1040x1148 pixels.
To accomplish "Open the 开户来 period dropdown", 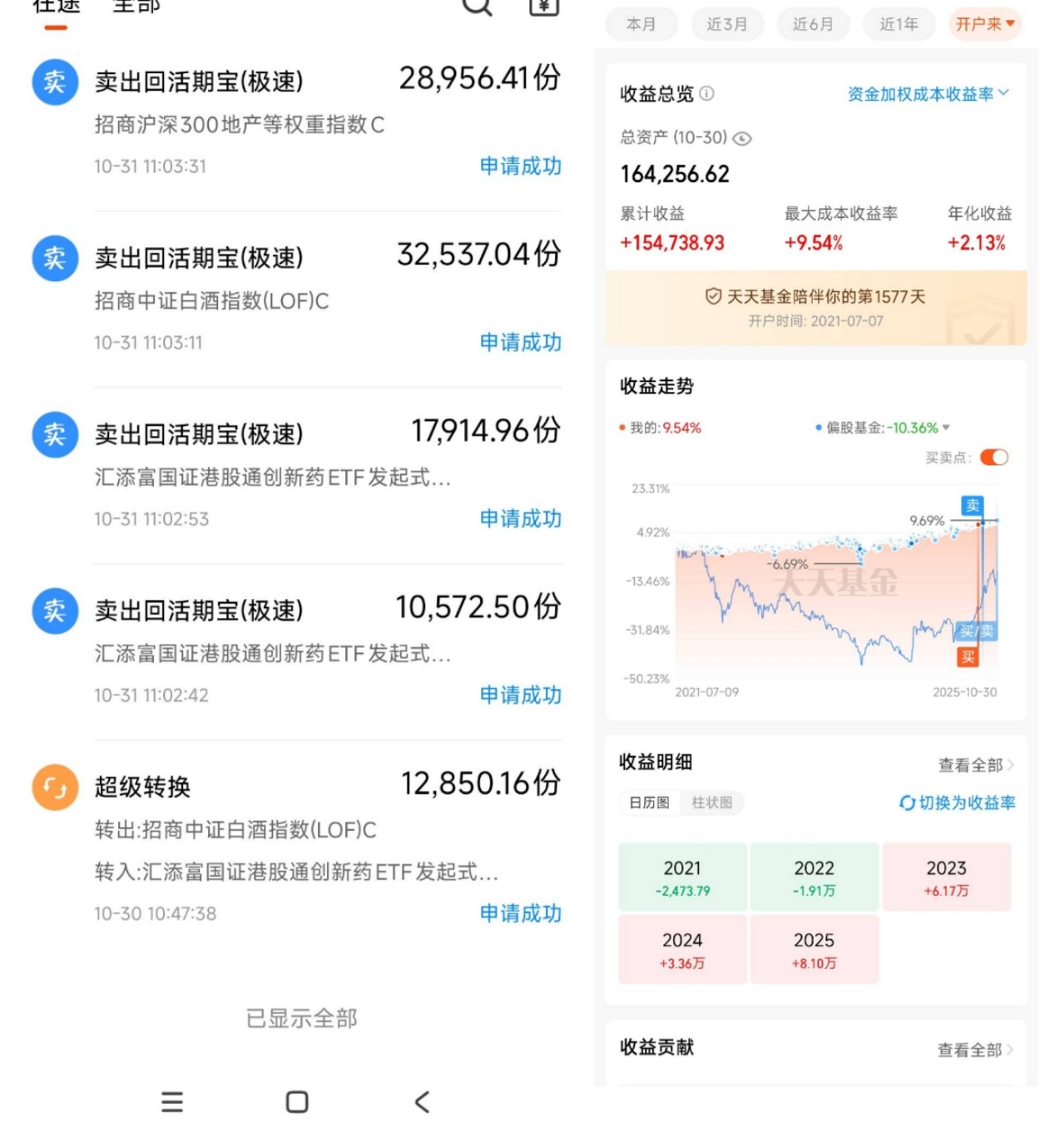I will point(985,24).
